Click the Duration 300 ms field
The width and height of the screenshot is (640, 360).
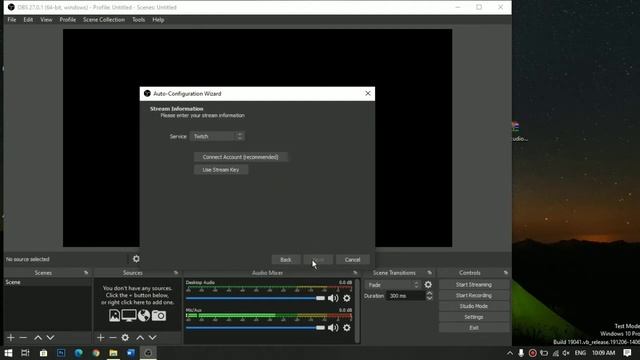click(406, 296)
